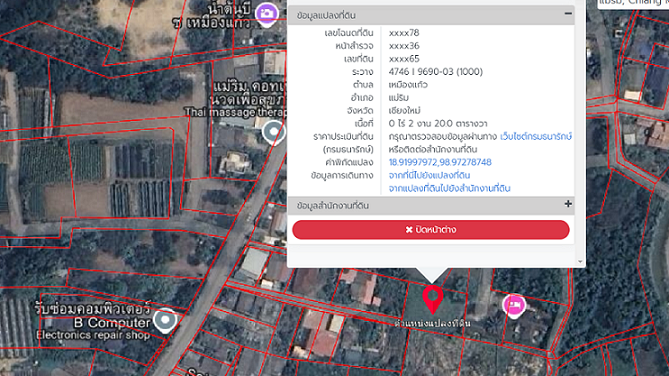
Task: Click the ข้อมูลสำนักงานที่ดิน panel header
Action: click(430, 205)
